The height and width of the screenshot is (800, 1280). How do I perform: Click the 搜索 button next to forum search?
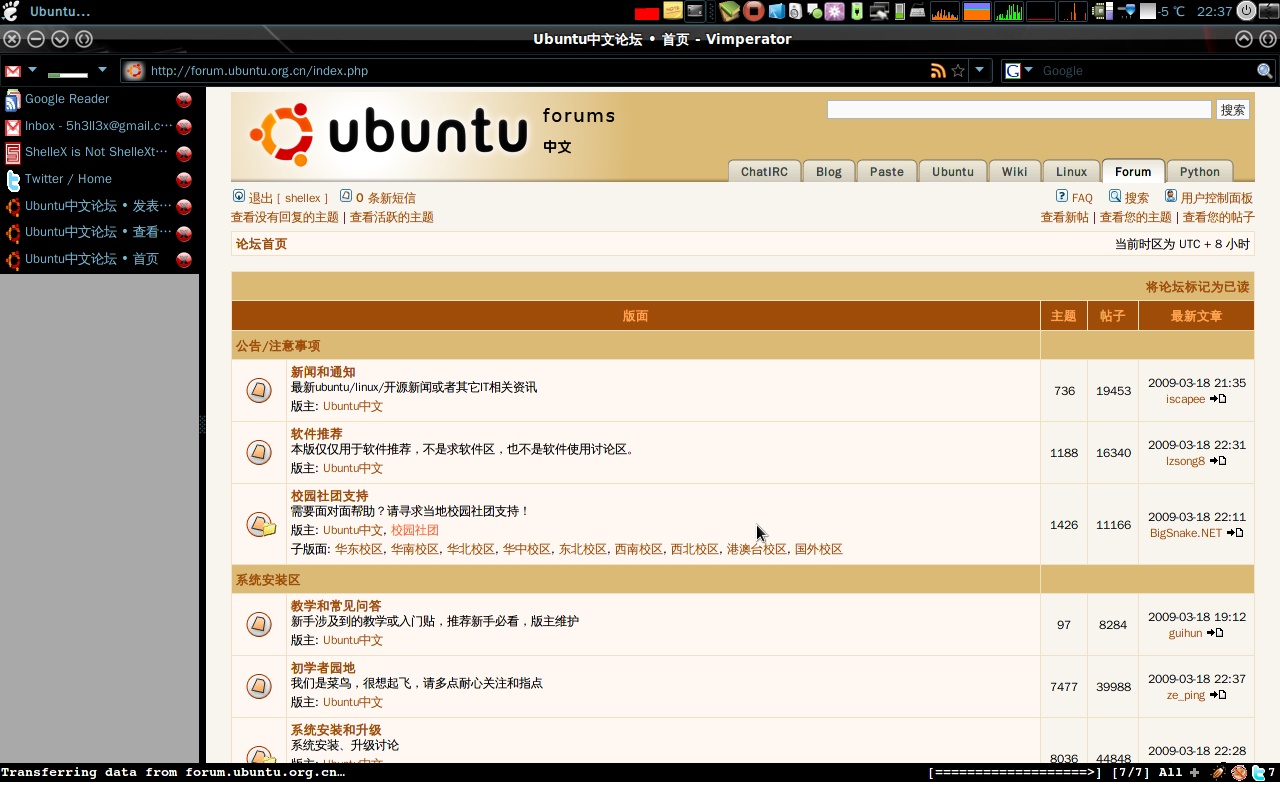click(x=1233, y=110)
